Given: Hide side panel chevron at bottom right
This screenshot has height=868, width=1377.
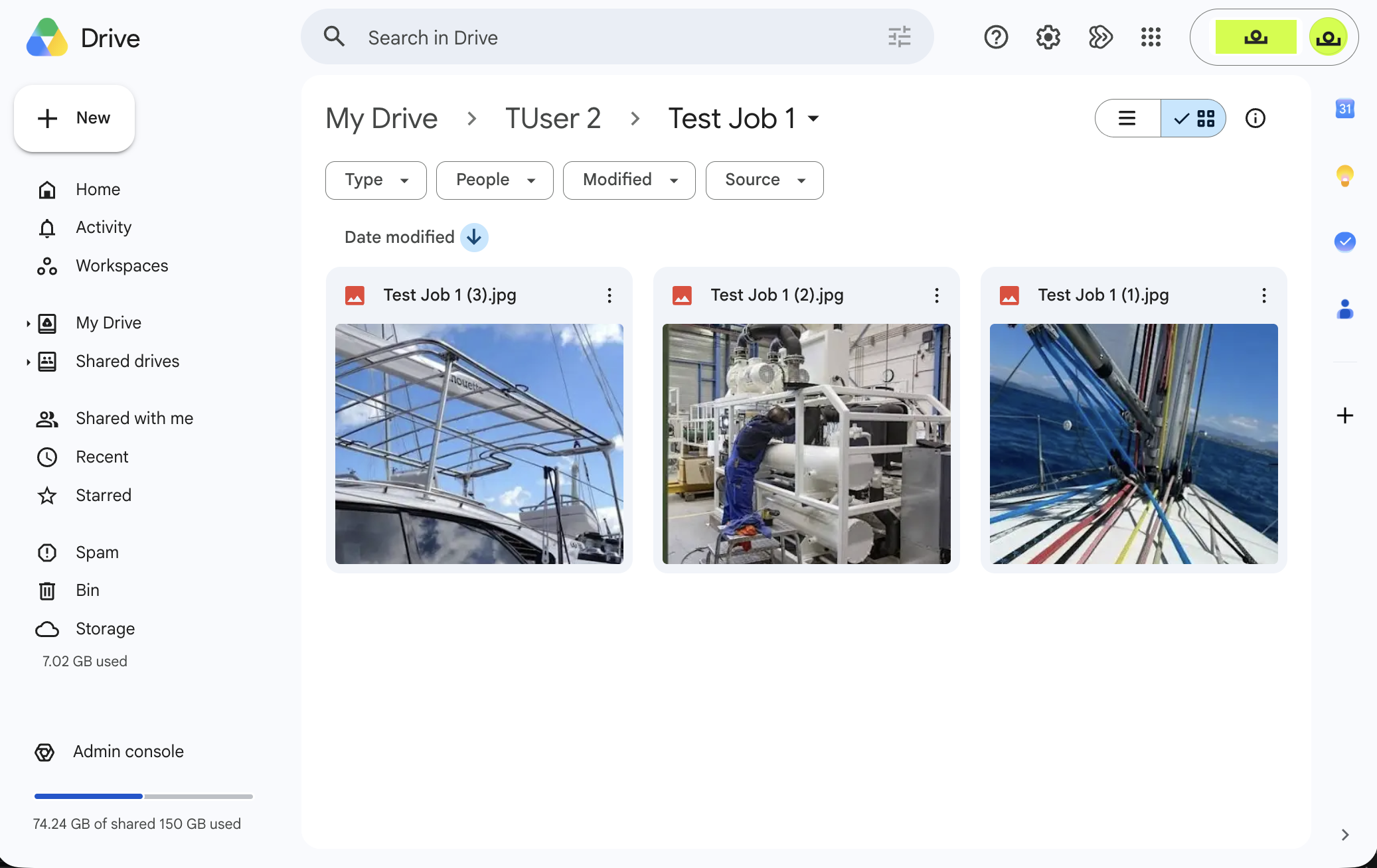Looking at the screenshot, I should pyautogui.click(x=1345, y=835).
